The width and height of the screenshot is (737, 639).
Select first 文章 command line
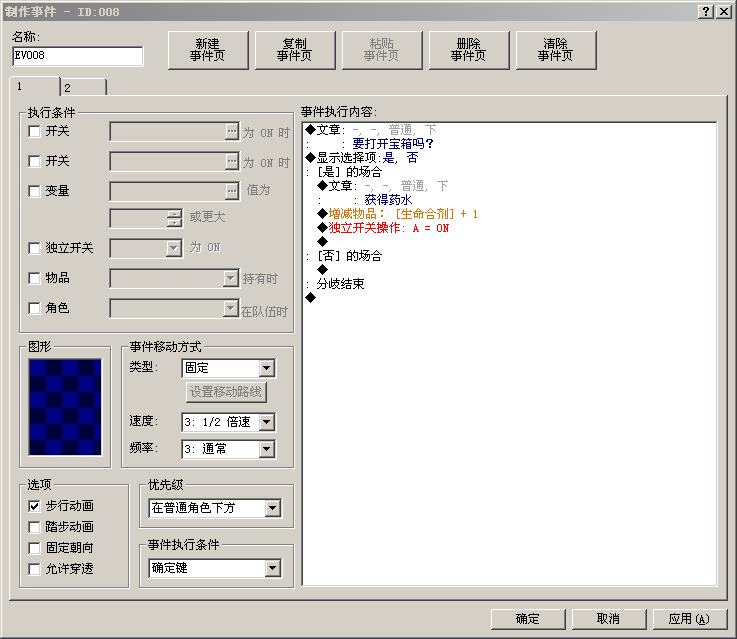click(371, 130)
